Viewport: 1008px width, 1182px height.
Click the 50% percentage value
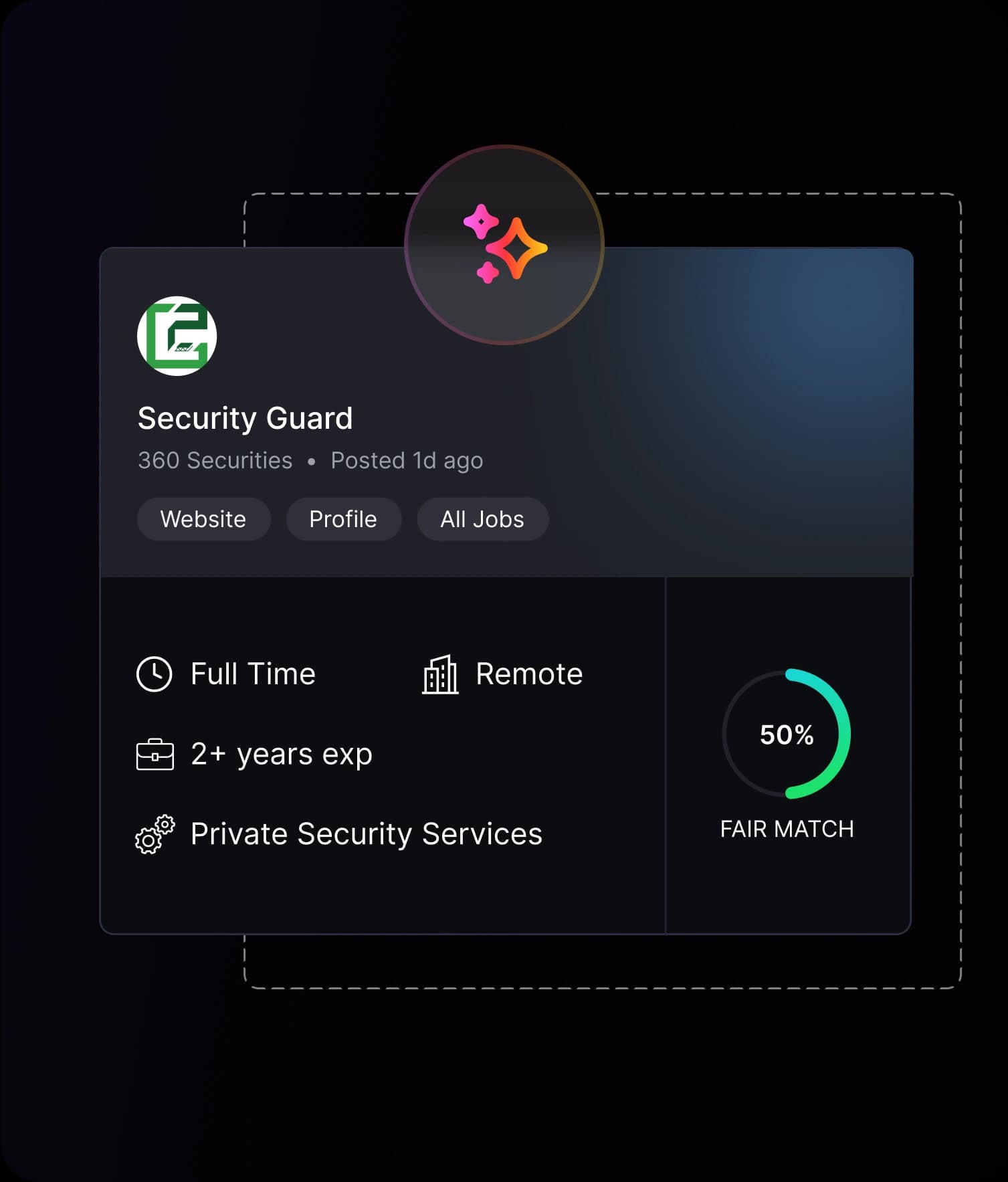(x=787, y=734)
